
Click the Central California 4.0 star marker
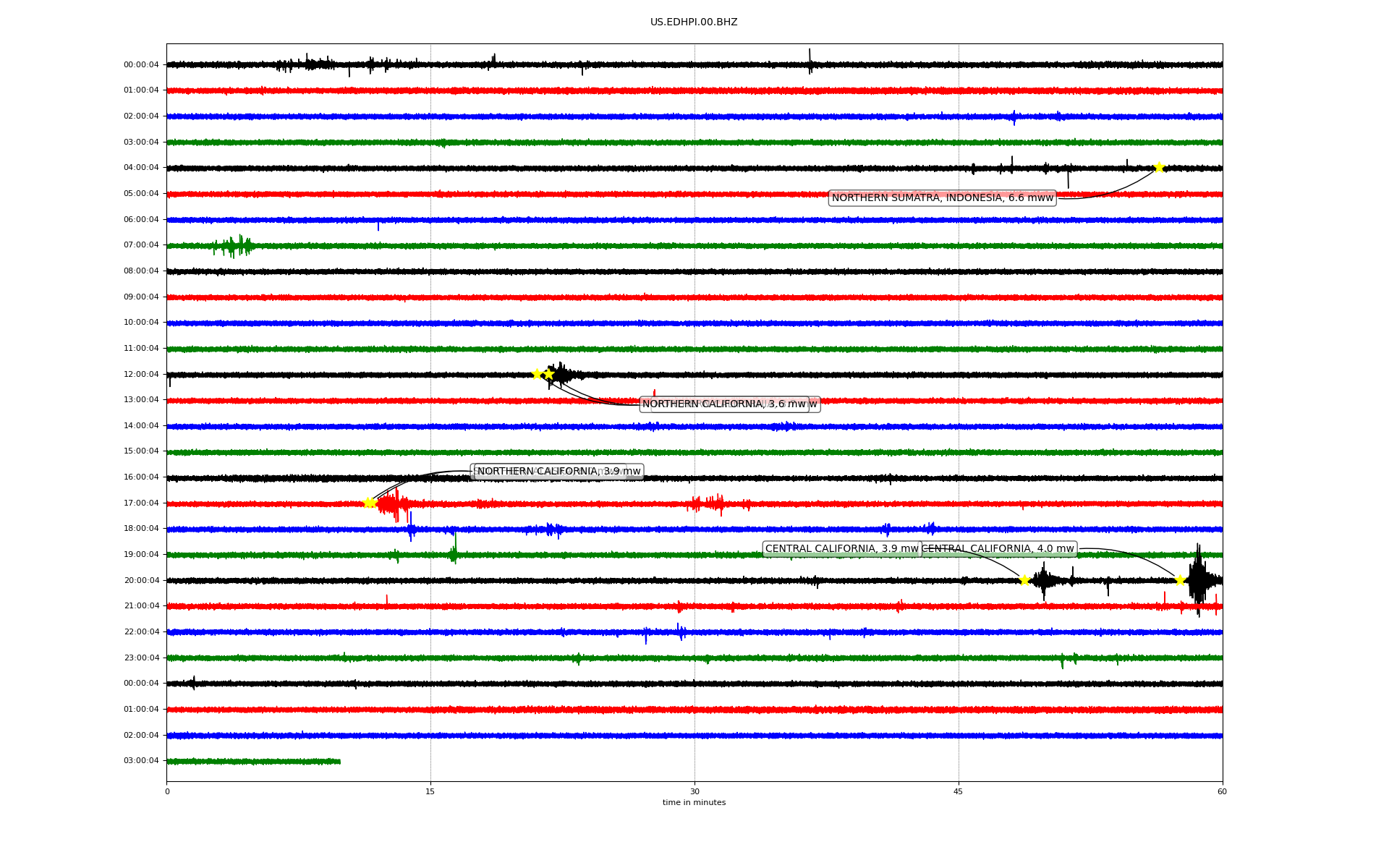(x=1180, y=580)
